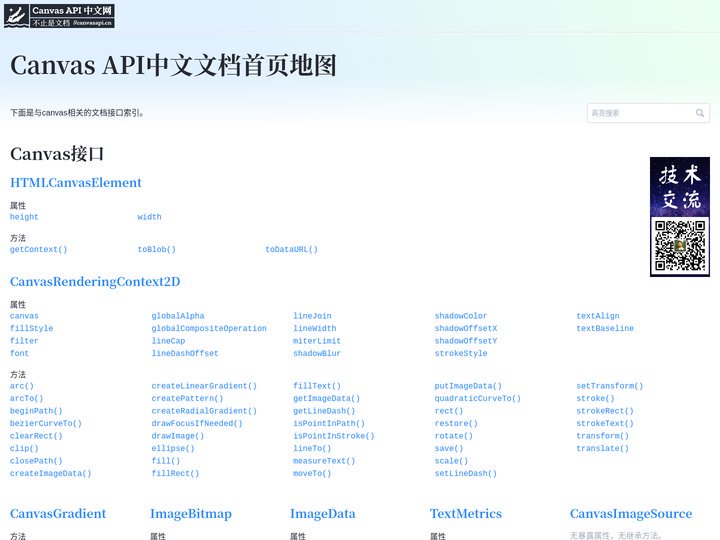Open the CanvasRenderingContext2D heading link
Screen dimensions: 720x540
(x=95, y=281)
